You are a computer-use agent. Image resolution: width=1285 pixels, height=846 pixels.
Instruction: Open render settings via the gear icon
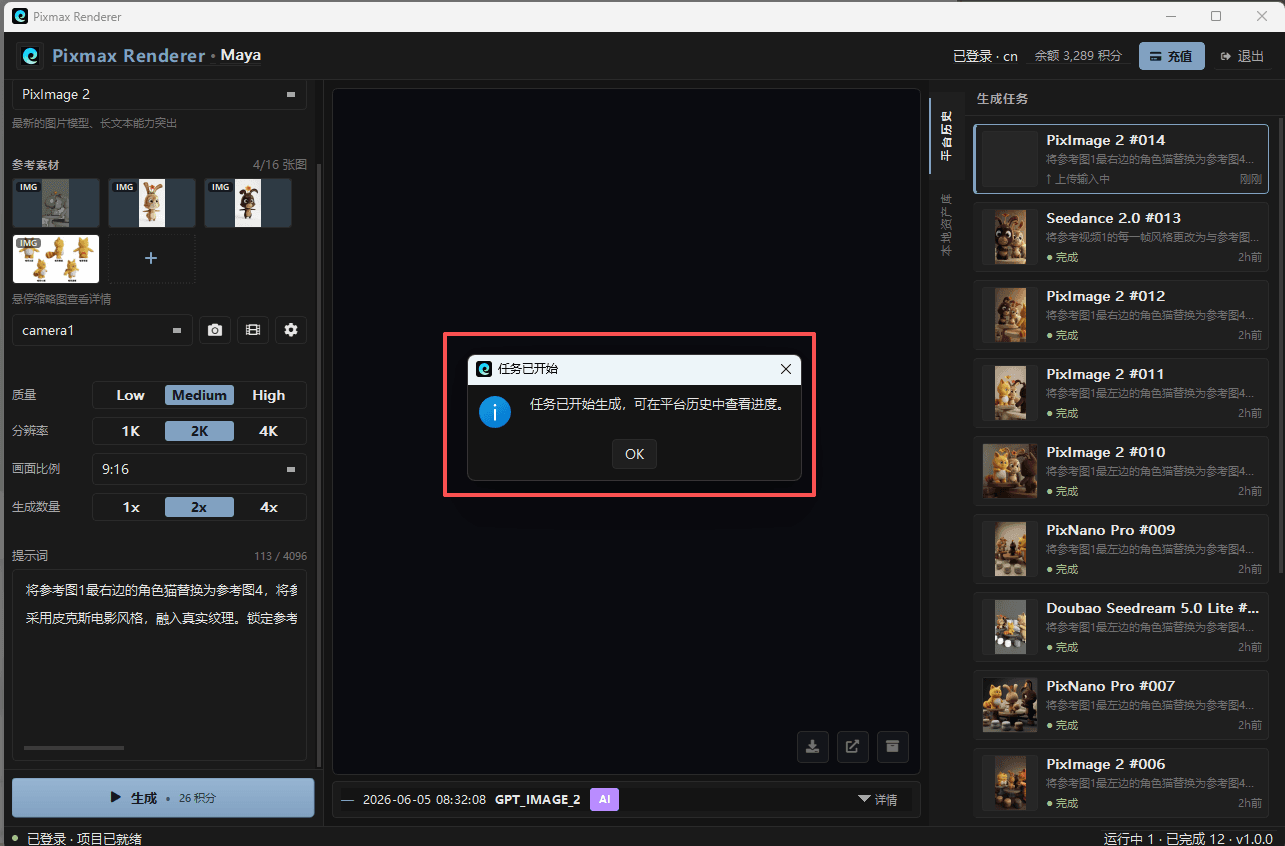coord(291,330)
